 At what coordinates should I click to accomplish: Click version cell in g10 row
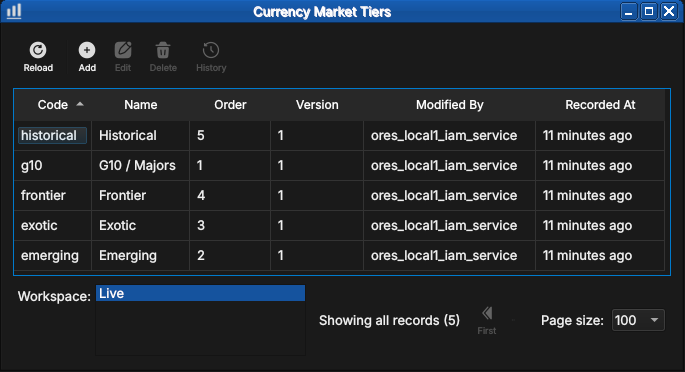[x=317, y=165]
